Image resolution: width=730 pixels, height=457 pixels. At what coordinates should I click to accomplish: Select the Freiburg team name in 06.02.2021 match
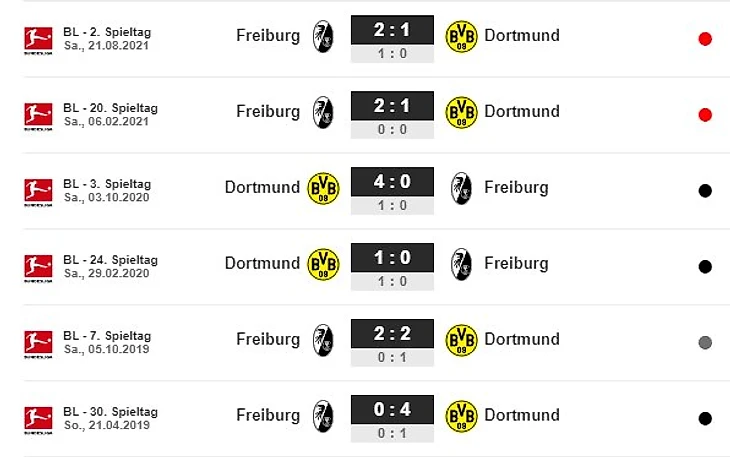coord(268,111)
